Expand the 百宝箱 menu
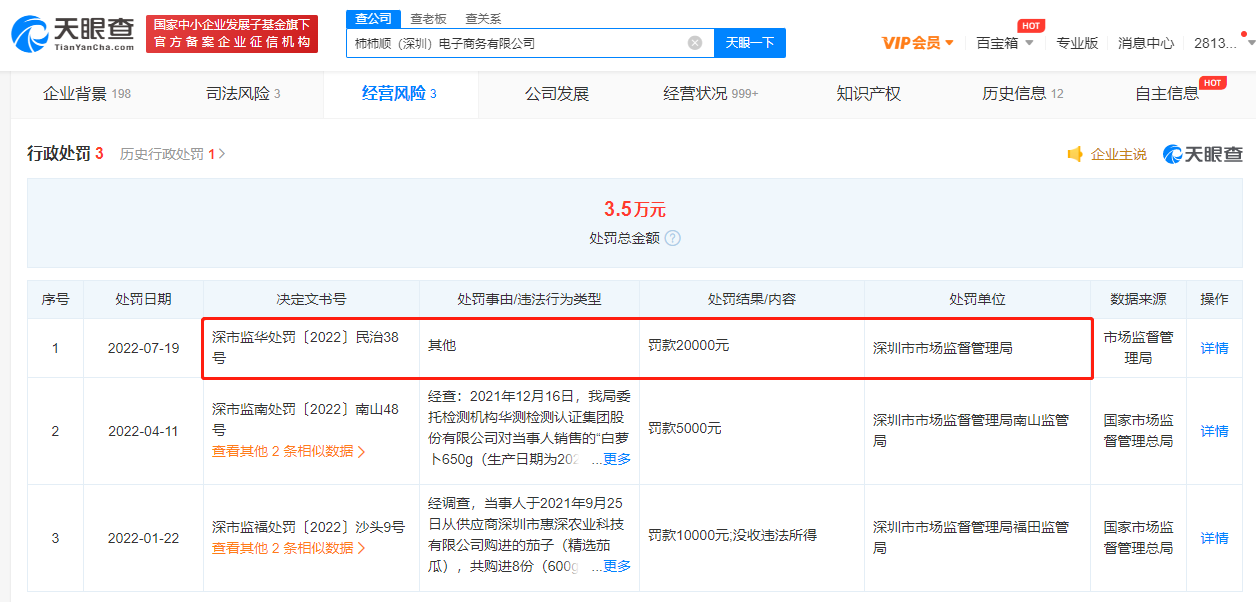Image resolution: width=1256 pixels, height=602 pixels. pos(1005,43)
